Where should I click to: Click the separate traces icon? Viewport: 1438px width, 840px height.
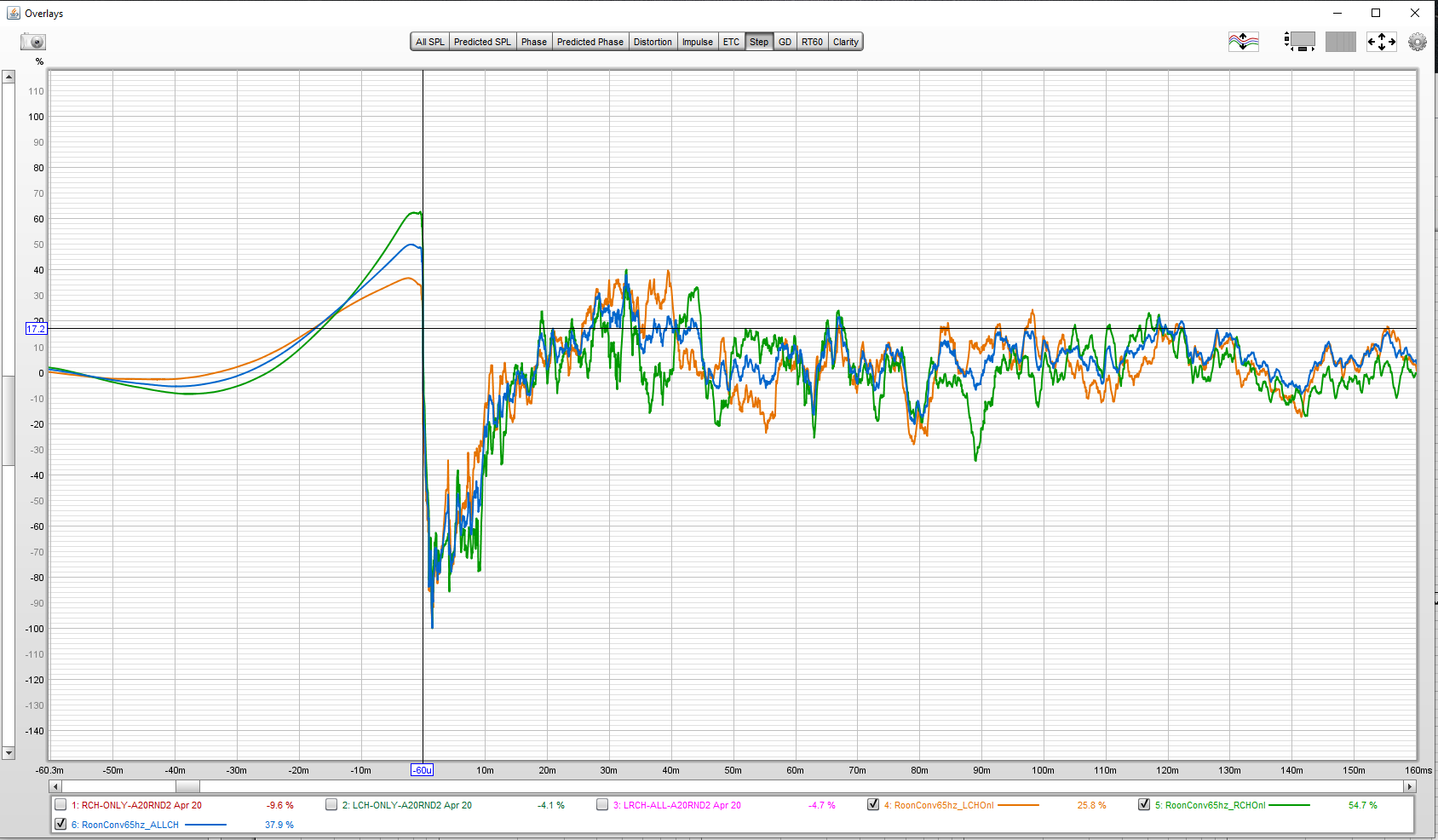point(1243,41)
